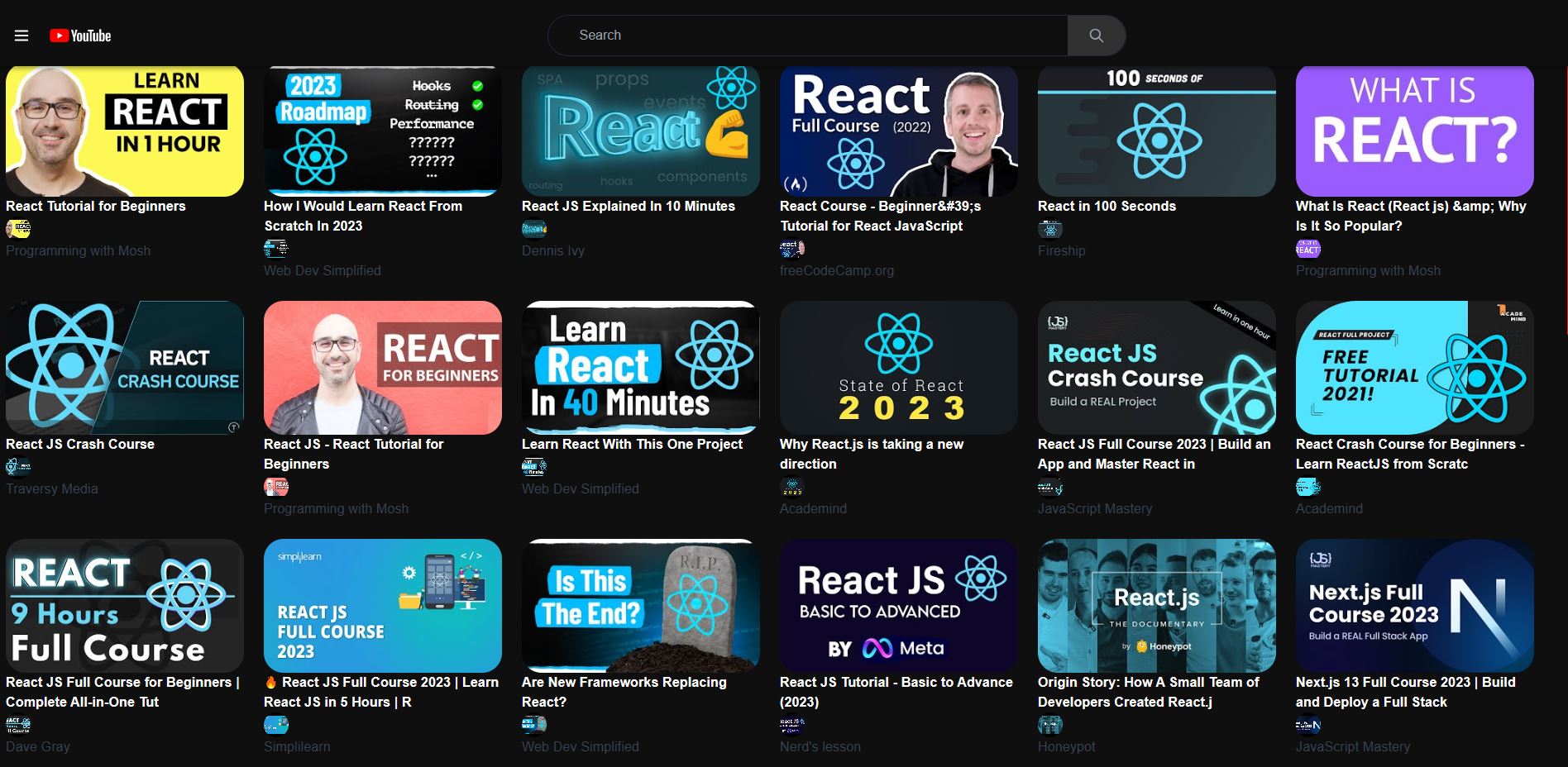Visit Honeypot channel name
The image size is (1568, 767).
tap(1067, 746)
